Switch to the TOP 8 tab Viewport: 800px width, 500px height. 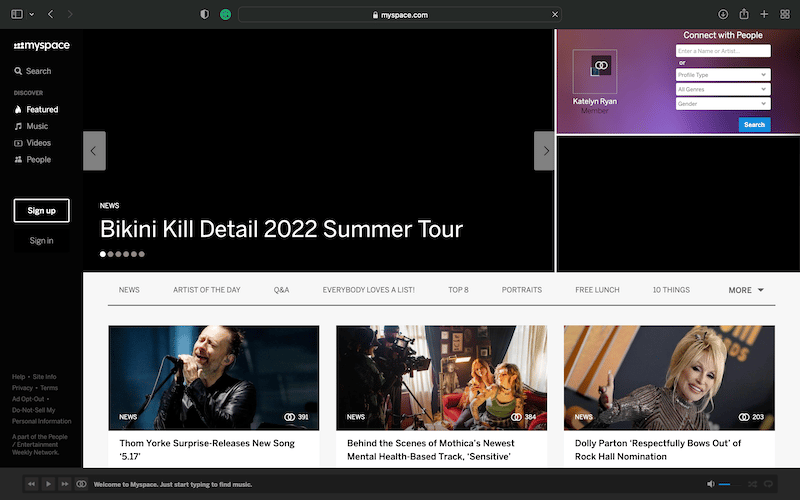[458, 290]
